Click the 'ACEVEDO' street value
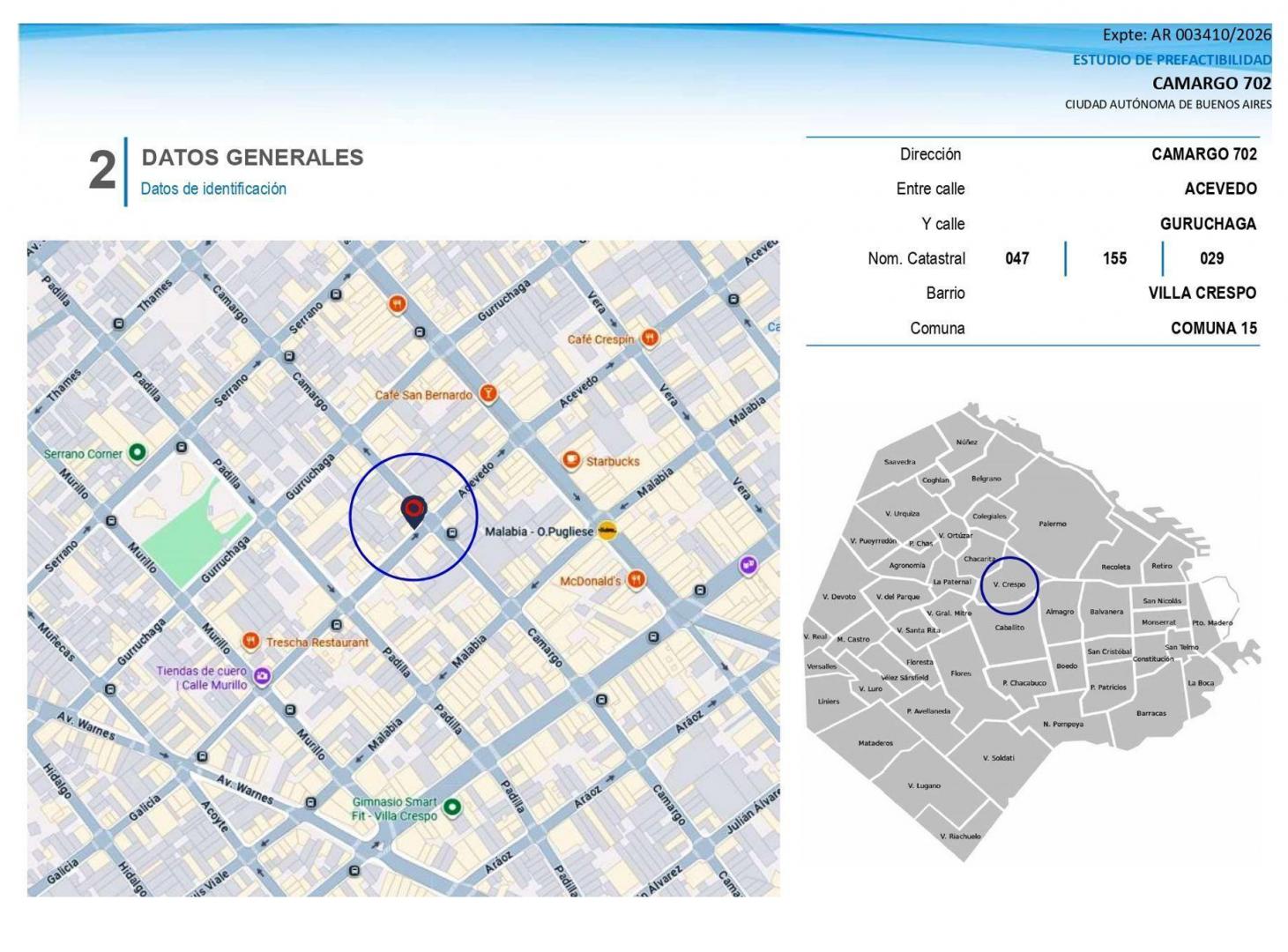Screen dimensions: 1288x952 1221,189
